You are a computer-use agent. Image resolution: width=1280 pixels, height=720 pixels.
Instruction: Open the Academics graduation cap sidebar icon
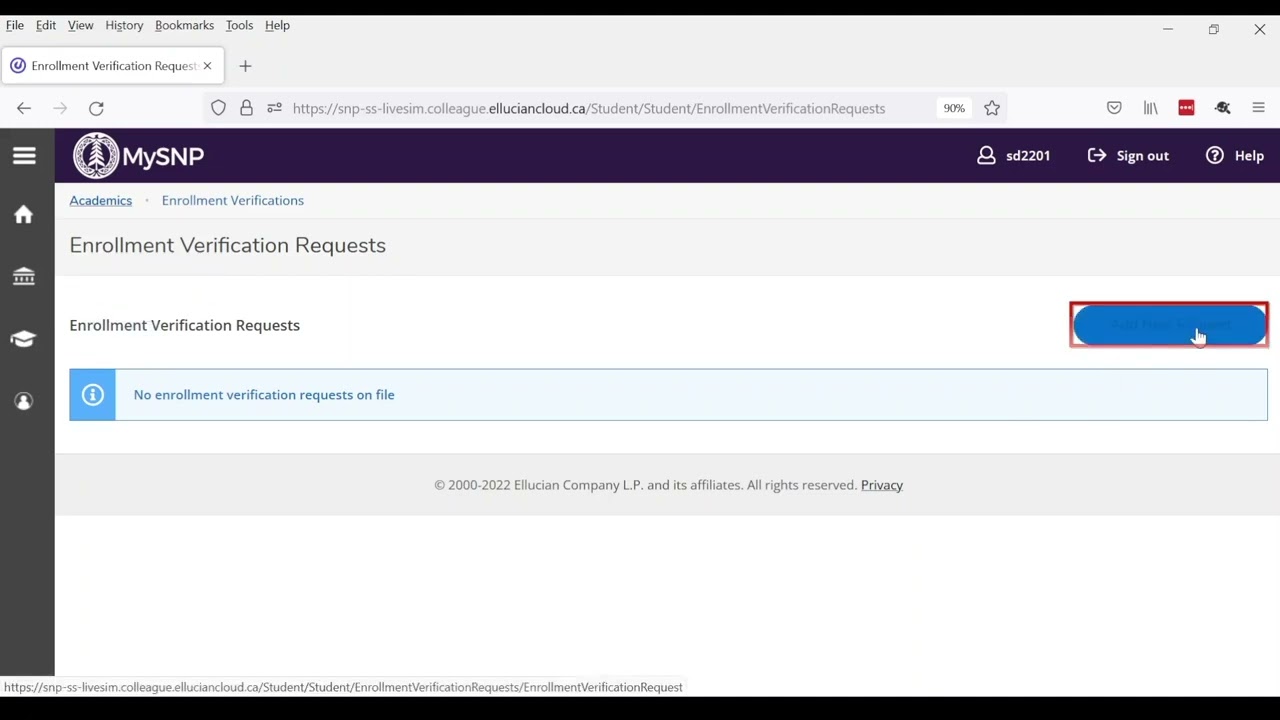click(x=23, y=339)
